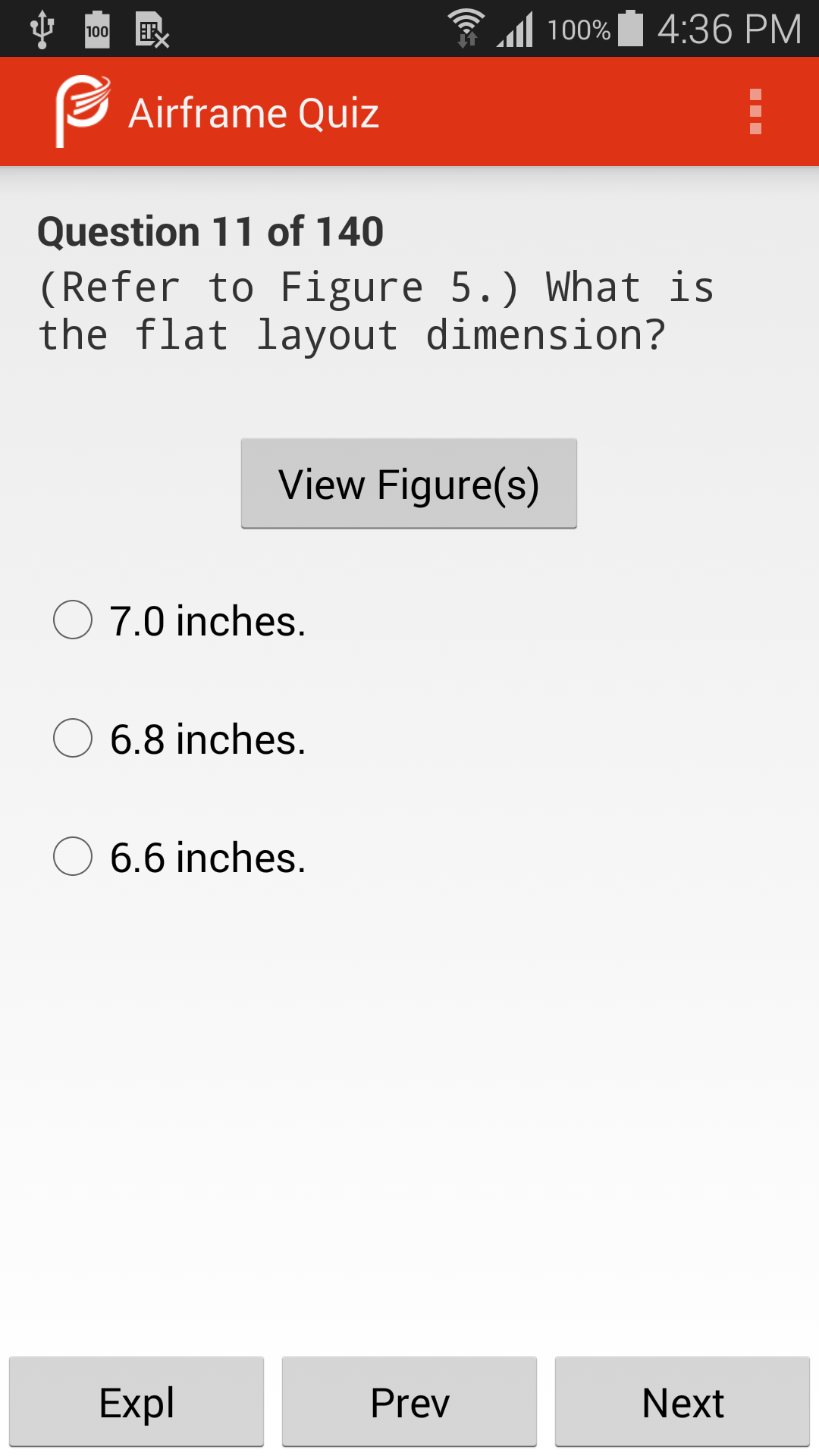The height and width of the screenshot is (1456, 819).
Task: Tap the battery 100 notification icon
Action: click(x=97, y=30)
